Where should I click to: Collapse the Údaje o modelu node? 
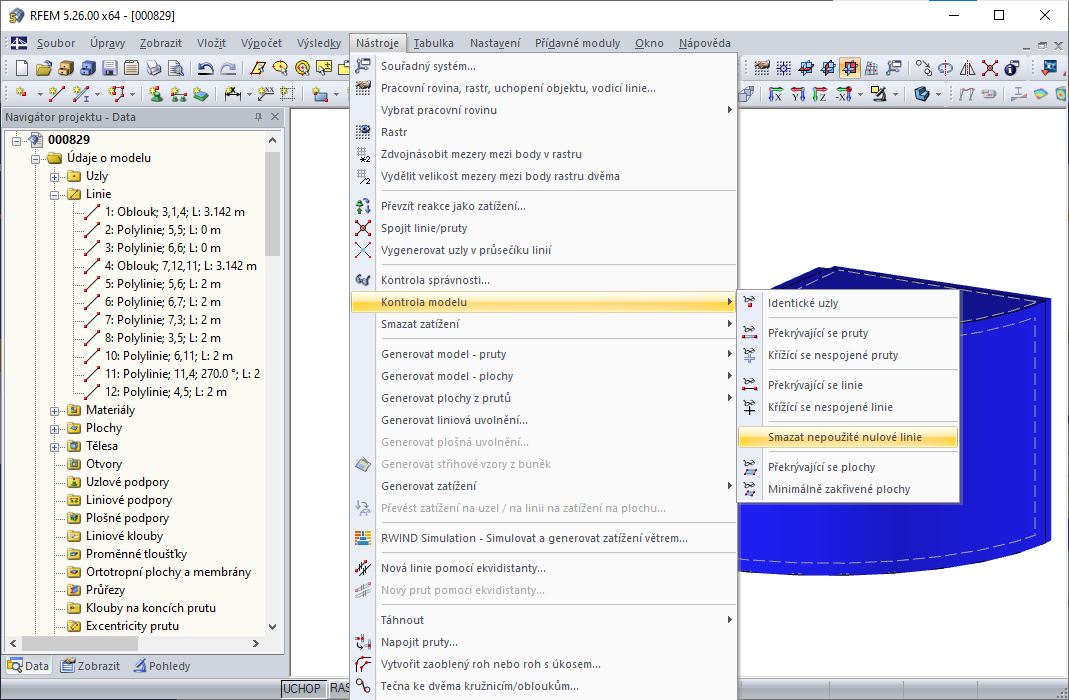click(x=35, y=158)
